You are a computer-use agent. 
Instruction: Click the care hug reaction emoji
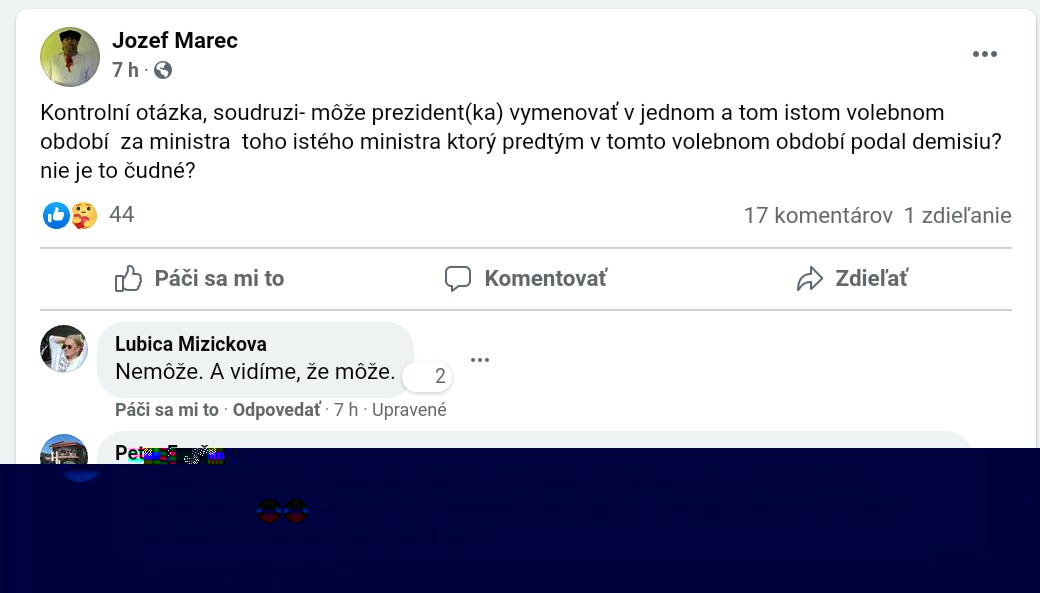pyautogui.click(x=84, y=215)
